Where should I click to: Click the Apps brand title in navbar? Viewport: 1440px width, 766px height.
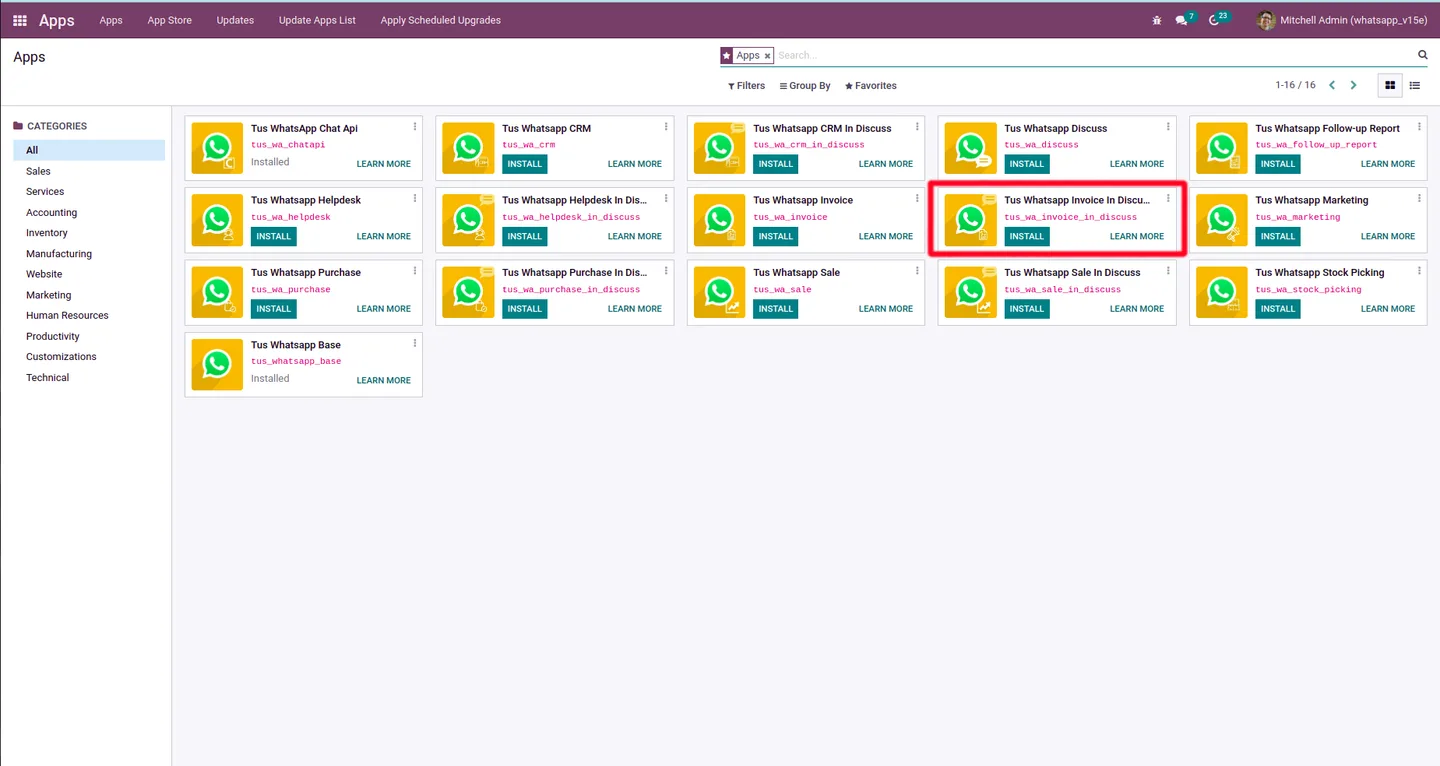point(57,20)
